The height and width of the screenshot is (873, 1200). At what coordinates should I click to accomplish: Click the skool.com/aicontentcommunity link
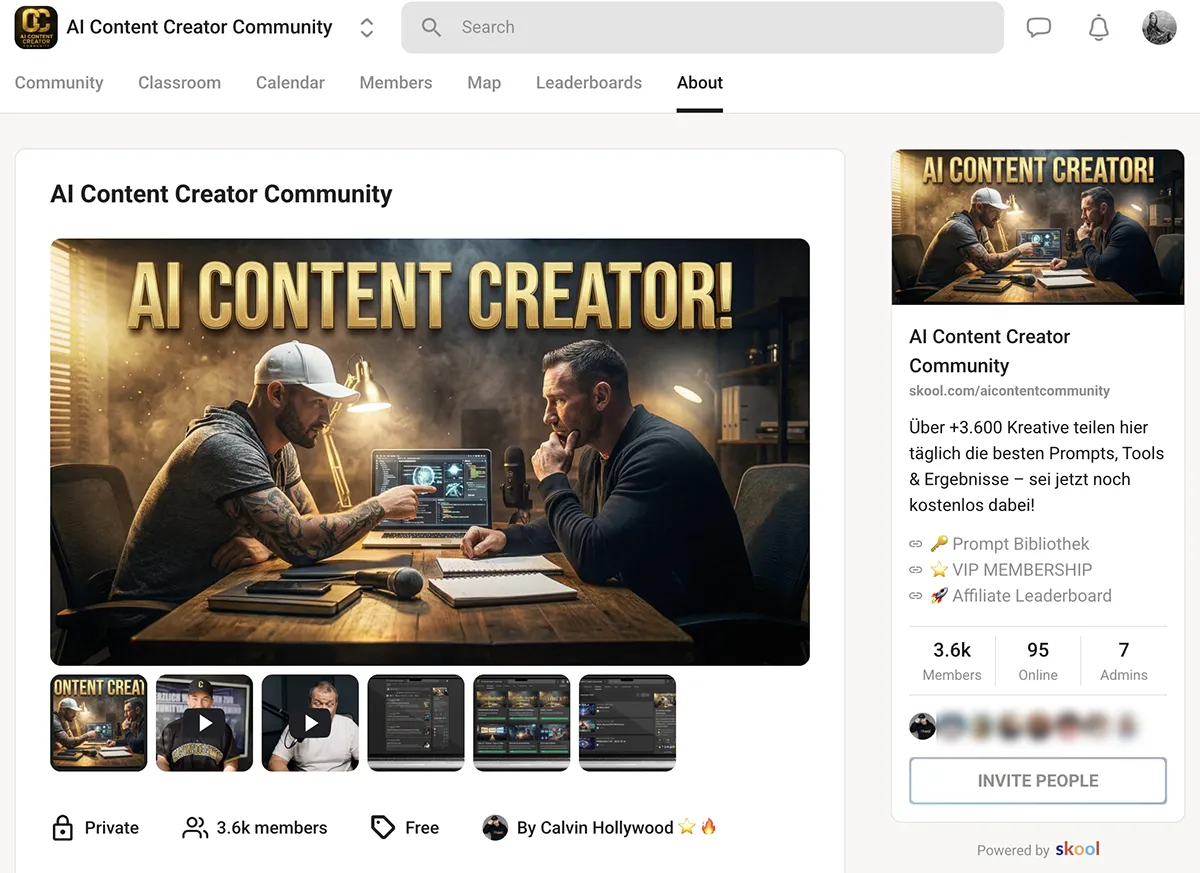coord(1009,391)
